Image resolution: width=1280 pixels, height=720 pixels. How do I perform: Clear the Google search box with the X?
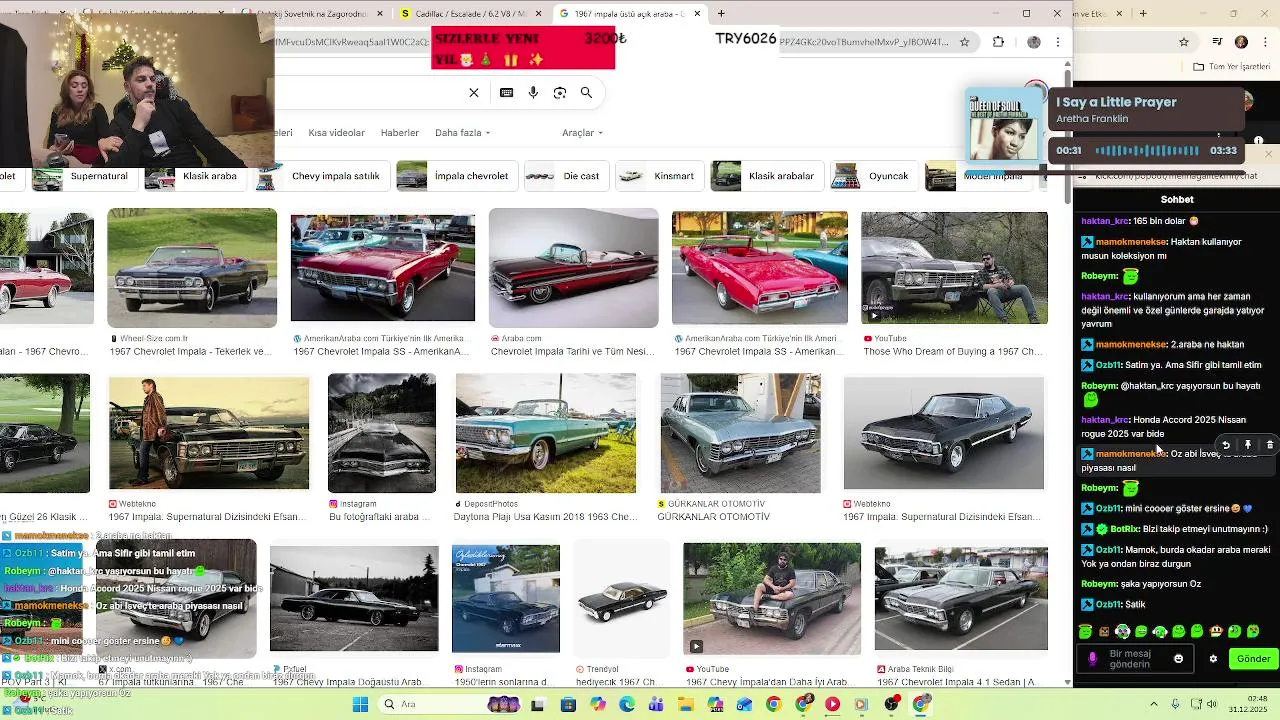[x=474, y=93]
